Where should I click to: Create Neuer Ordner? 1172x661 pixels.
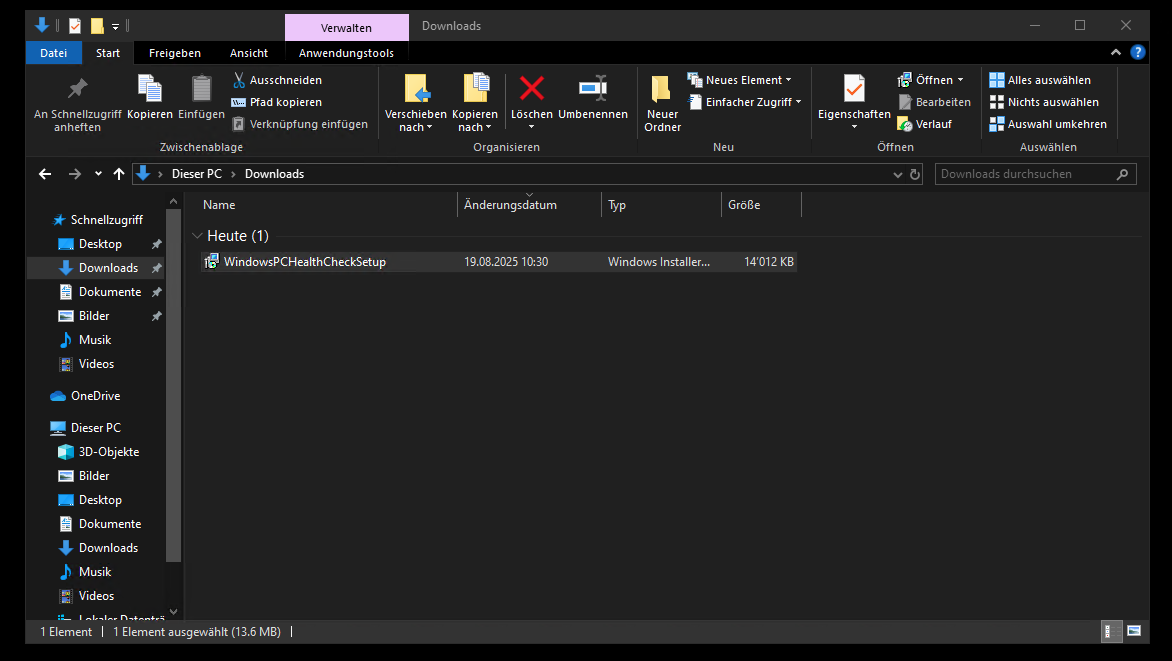[x=662, y=103]
